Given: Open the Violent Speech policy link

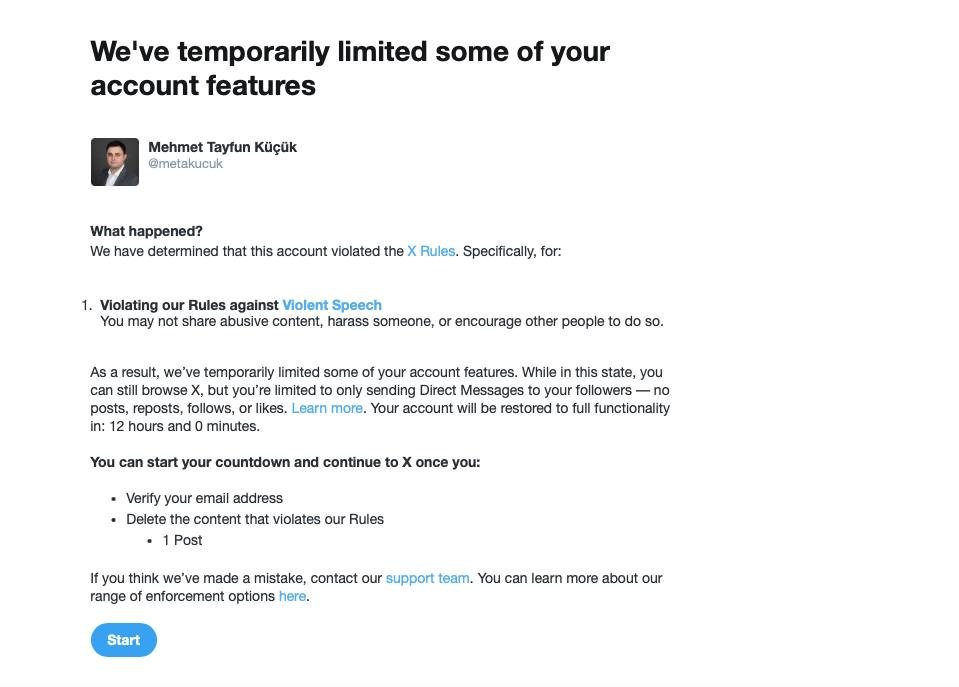Looking at the screenshot, I should 332,305.
